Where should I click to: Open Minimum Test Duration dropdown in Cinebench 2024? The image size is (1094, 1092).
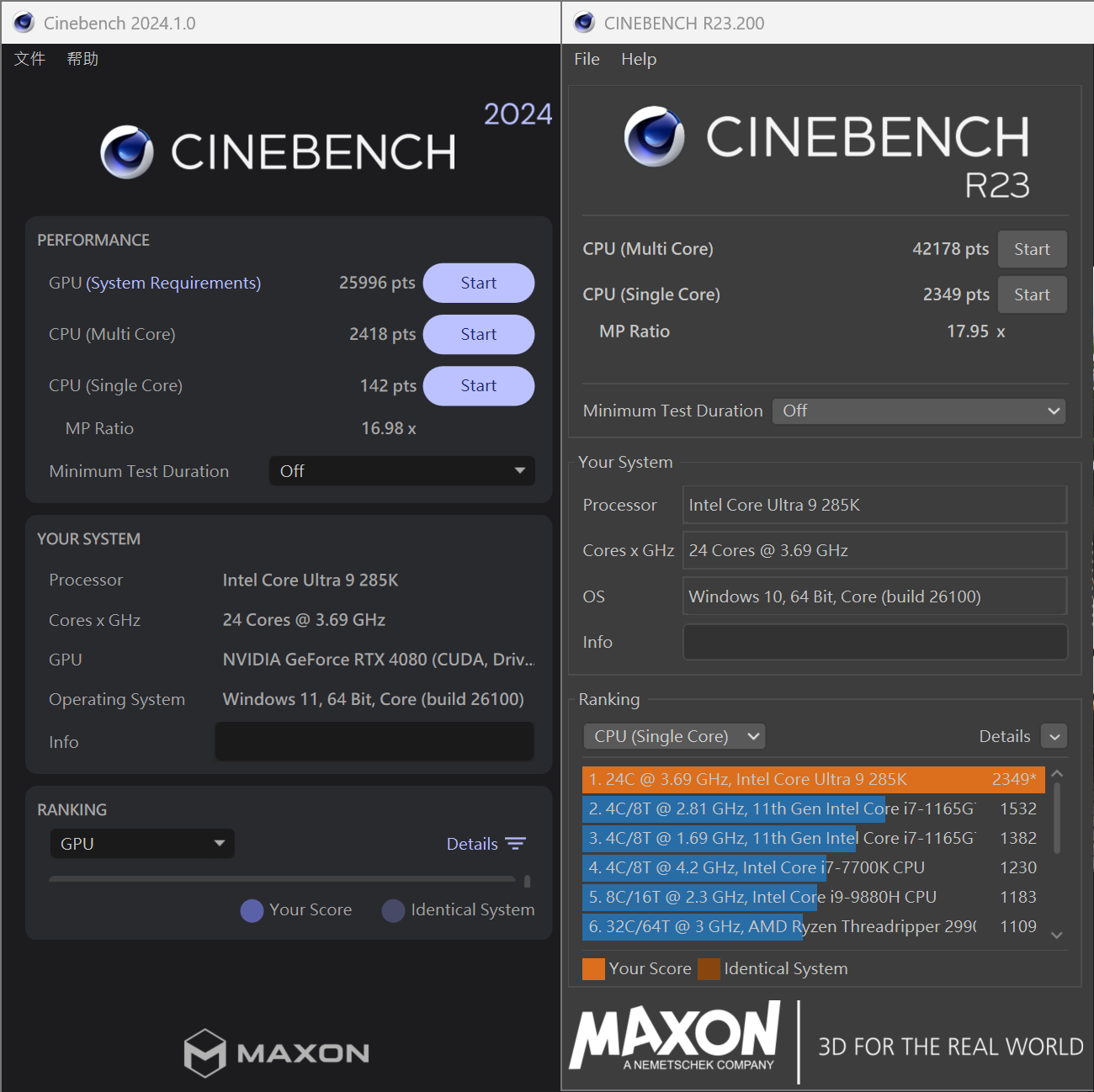(402, 471)
